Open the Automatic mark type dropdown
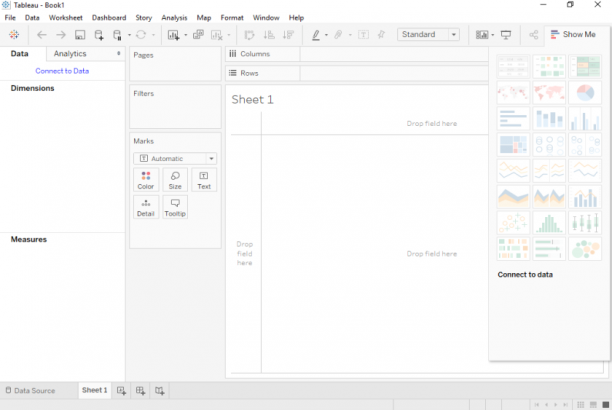 click(x=175, y=159)
